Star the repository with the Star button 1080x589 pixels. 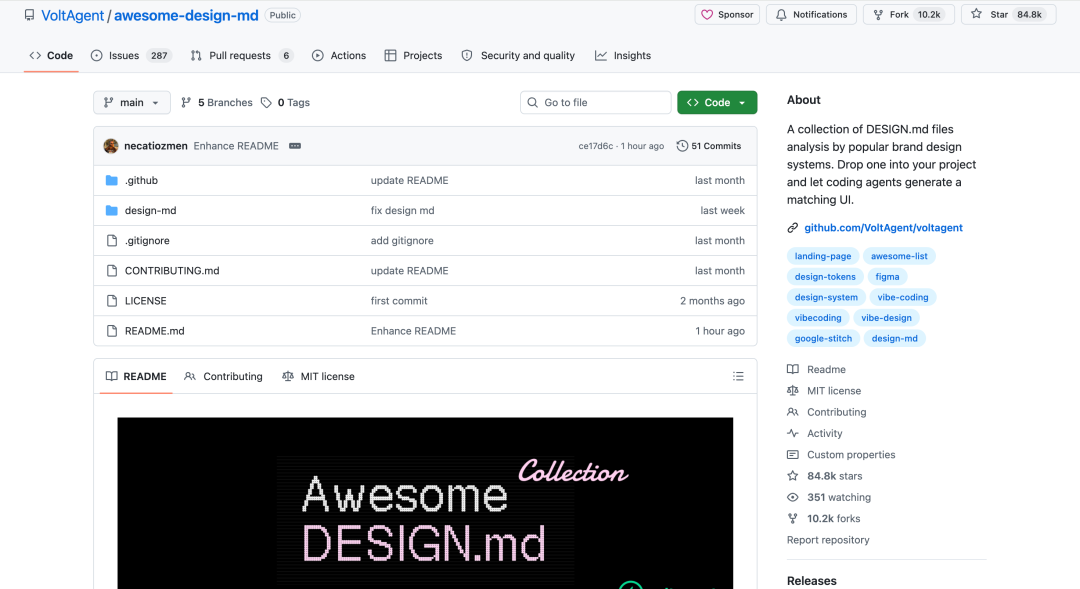point(1008,14)
